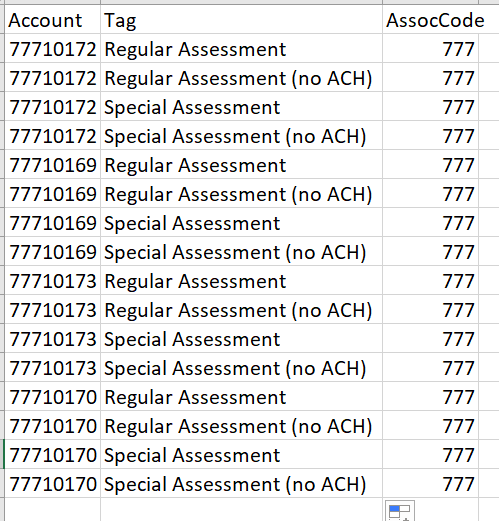Select the Tag header cell
The height and width of the screenshot is (521, 499).
click(x=241, y=19)
